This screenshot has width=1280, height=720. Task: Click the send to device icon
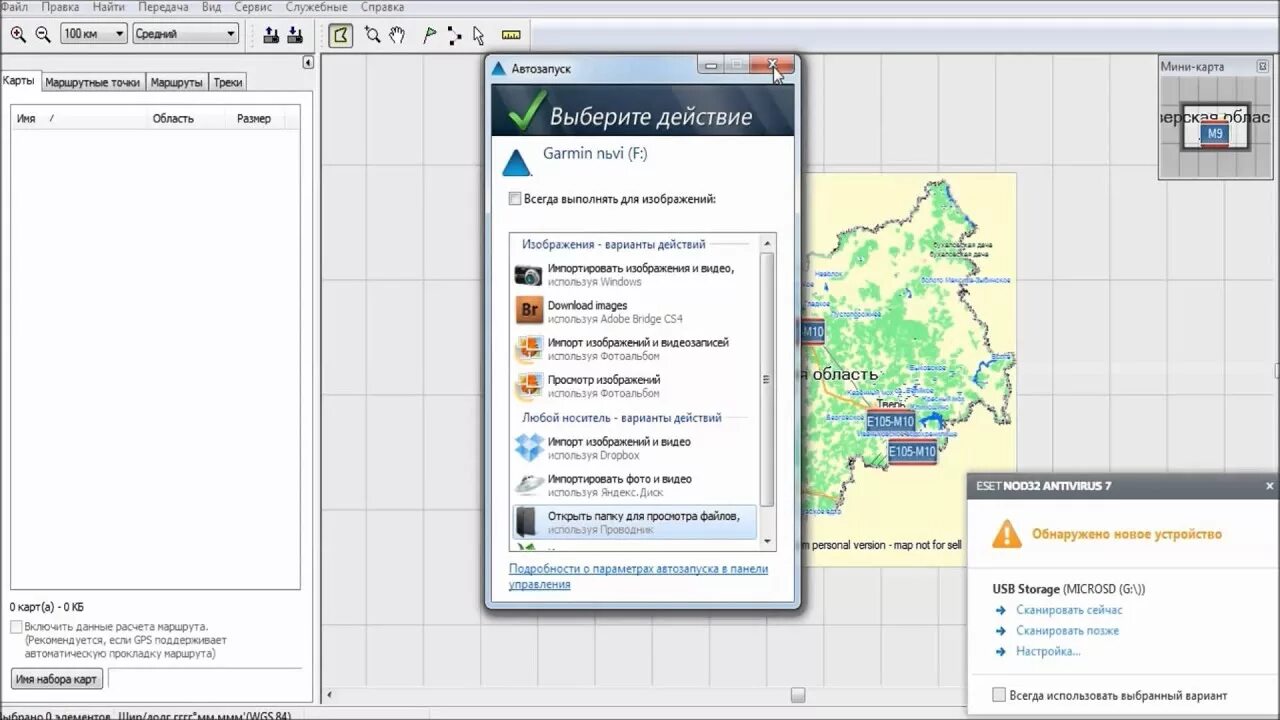click(x=271, y=35)
